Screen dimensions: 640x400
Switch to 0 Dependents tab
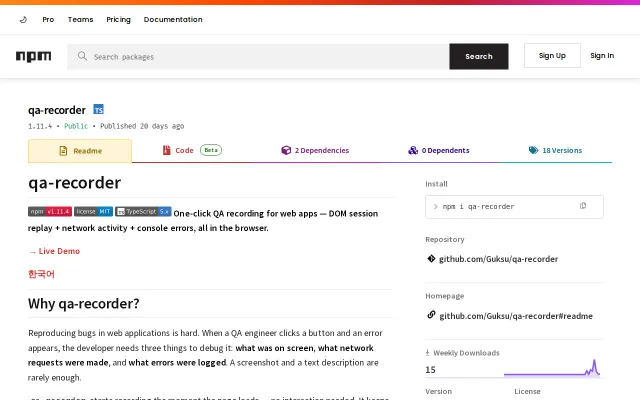(x=439, y=150)
